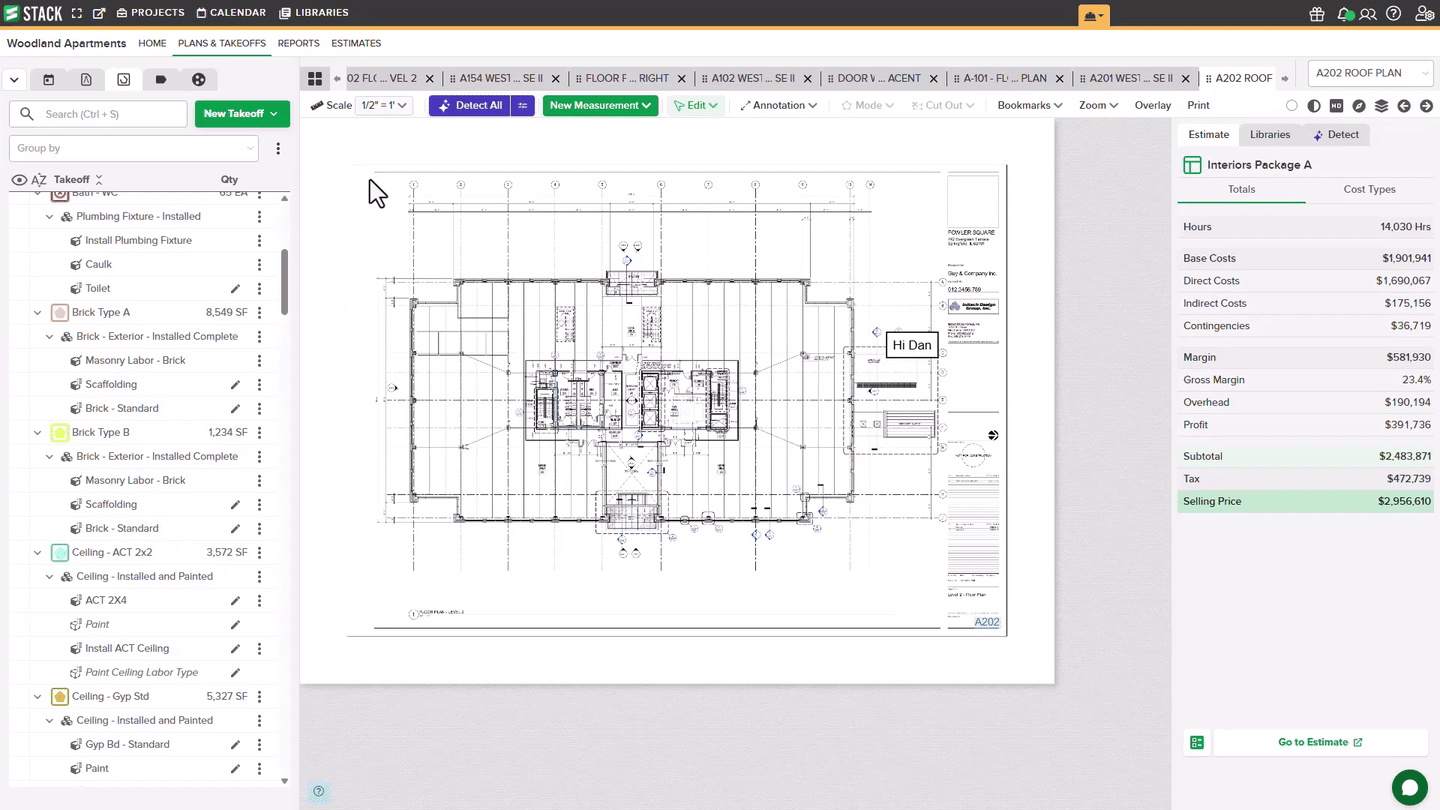Open the sheet thumbnails grid icon
This screenshot has height=810, width=1440.
pyautogui.click(x=315, y=78)
